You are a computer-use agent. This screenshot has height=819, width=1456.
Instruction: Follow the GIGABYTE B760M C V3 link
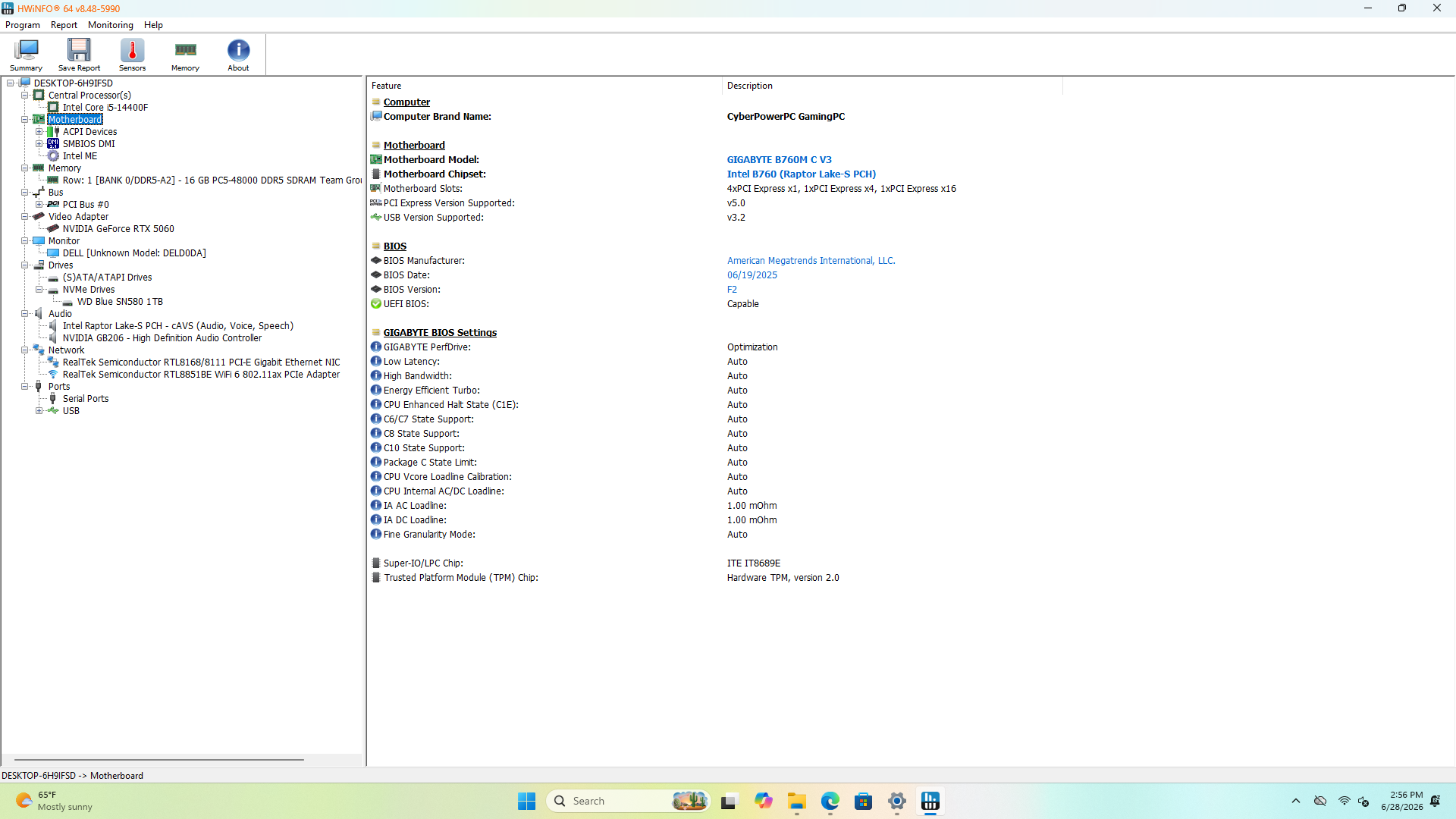[x=779, y=160]
